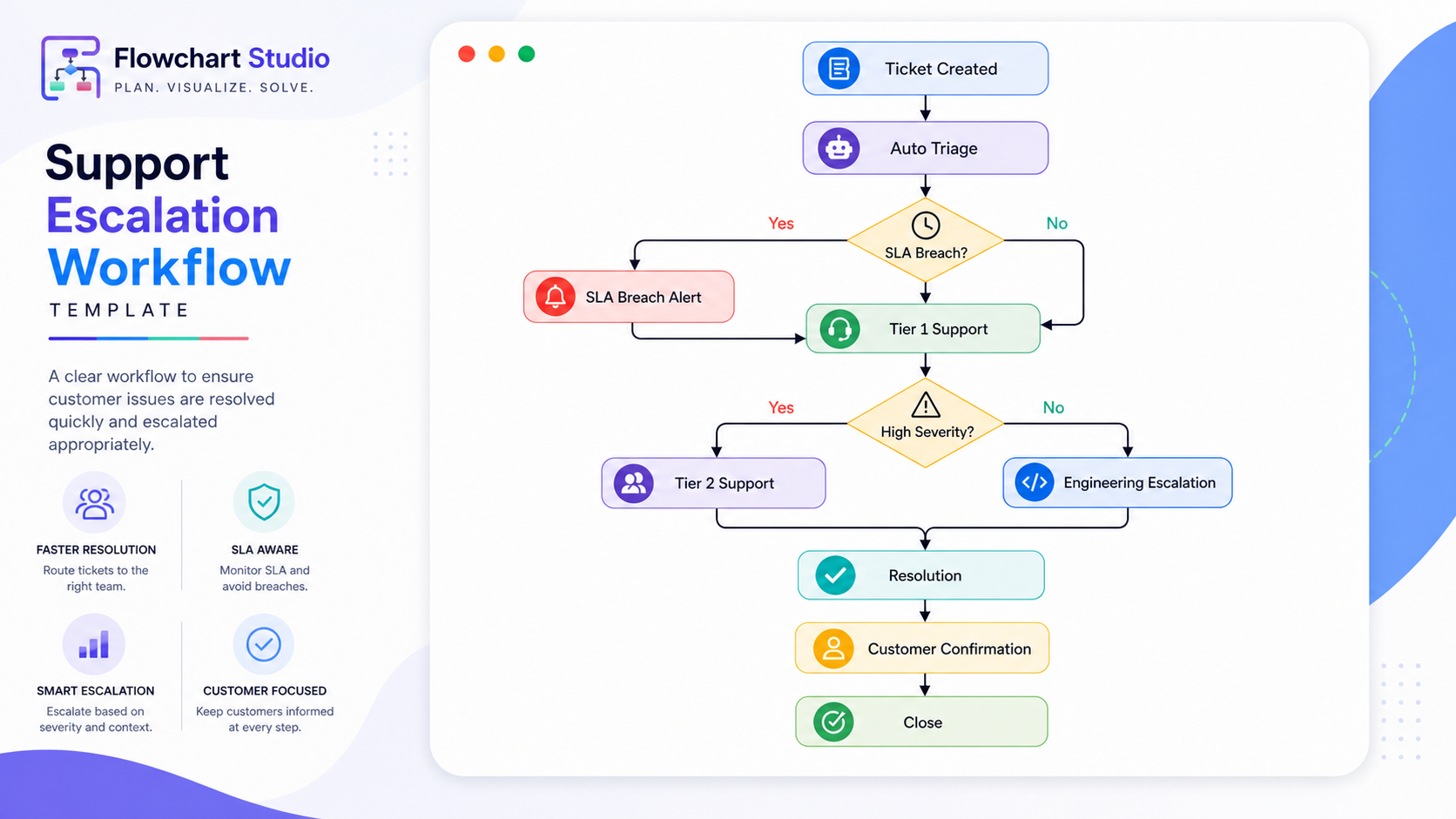Image resolution: width=1456 pixels, height=819 pixels.
Task: Click the Yes label beside SLA Breach
Action: point(781,224)
